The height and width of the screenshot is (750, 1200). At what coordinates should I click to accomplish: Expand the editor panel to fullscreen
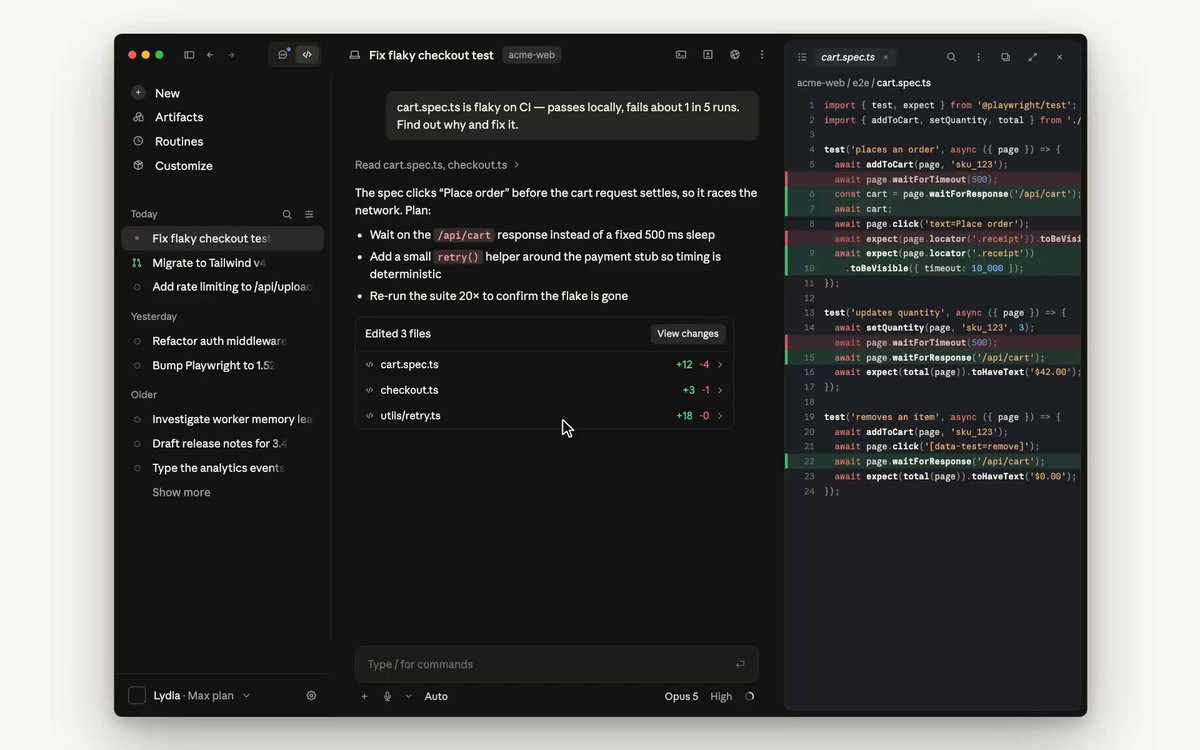click(1032, 57)
